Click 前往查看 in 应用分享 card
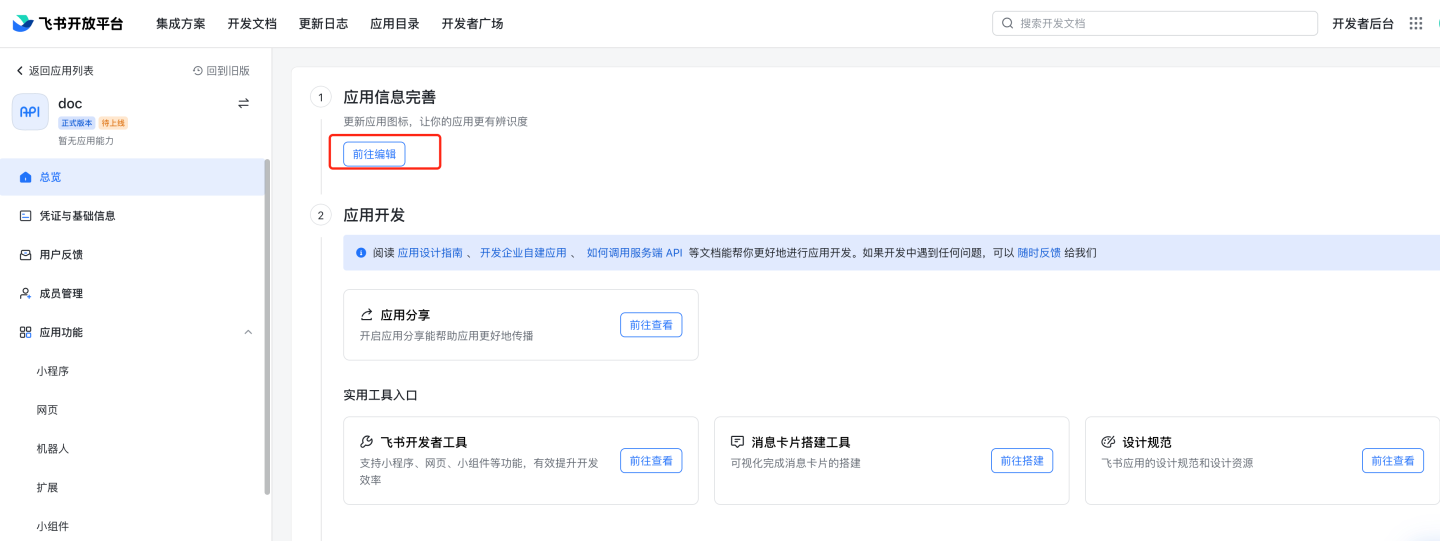The height and width of the screenshot is (541, 1440). click(x=651, y=325)
